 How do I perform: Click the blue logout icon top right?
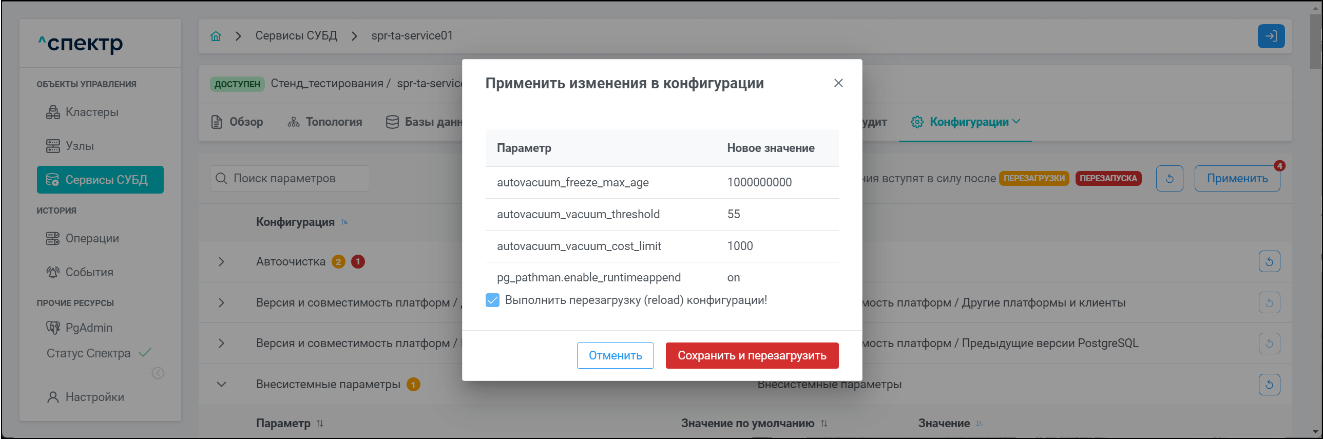click(1271, 35)
